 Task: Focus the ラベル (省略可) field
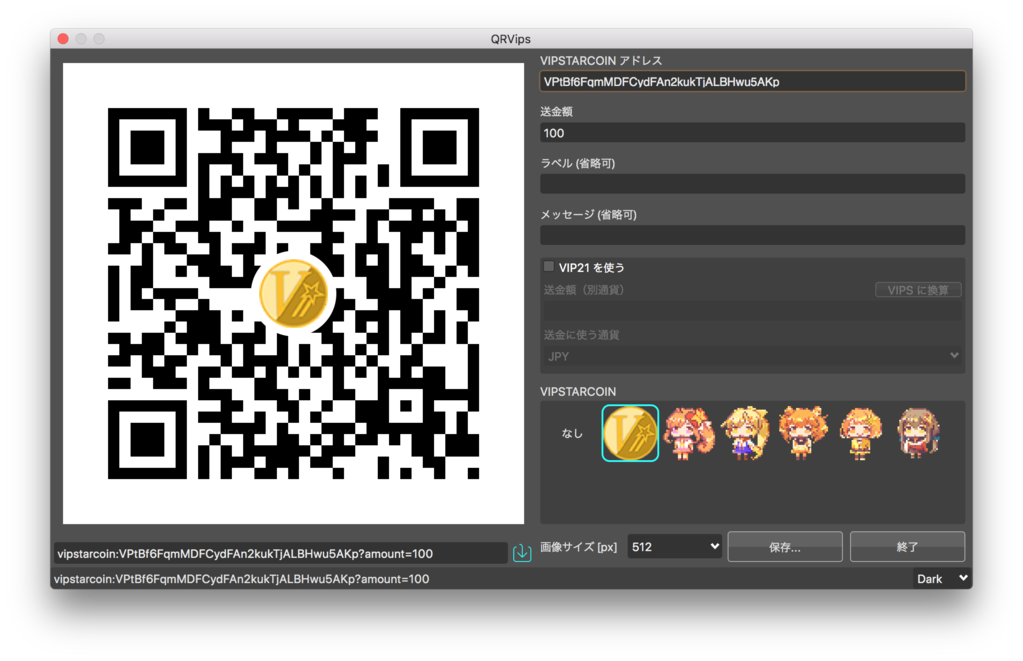[x=752, y=184]
